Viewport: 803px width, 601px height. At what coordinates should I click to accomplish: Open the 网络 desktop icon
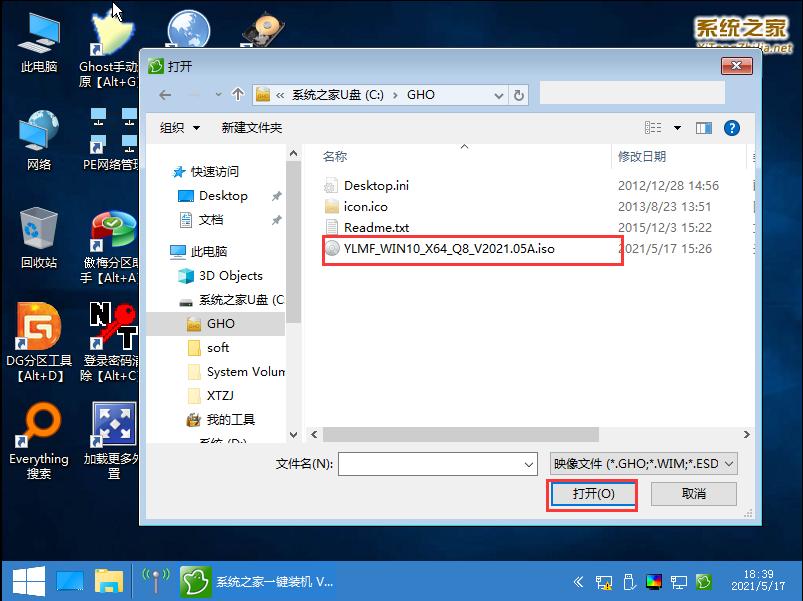(x=38, y=141)
